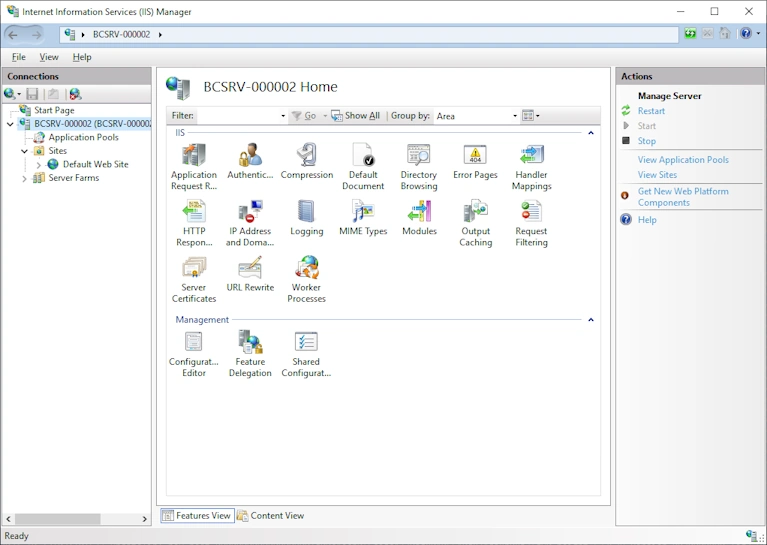The width and height of the screenshot is (767, 545).
Task: Click the right scroll arrow in Connections pane
Action: 144,519
